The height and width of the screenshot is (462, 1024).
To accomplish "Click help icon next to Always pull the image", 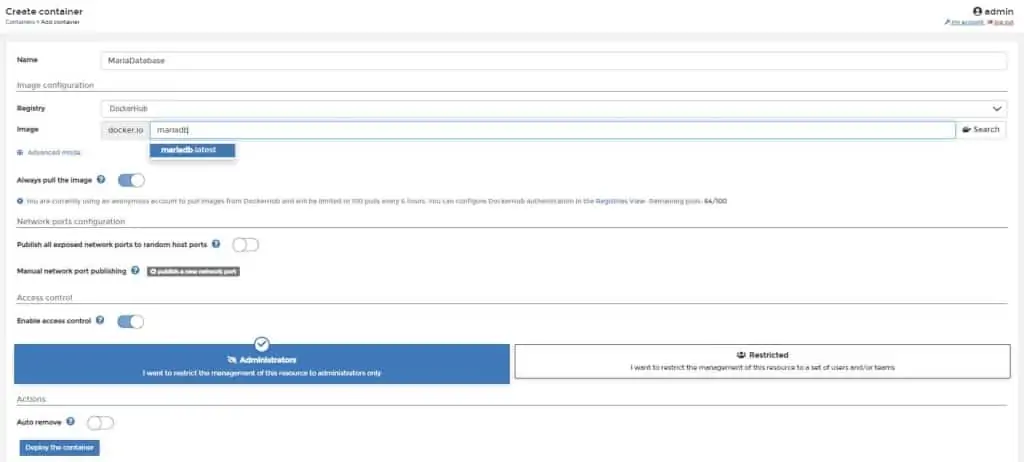I will click(x=101, y=180).
